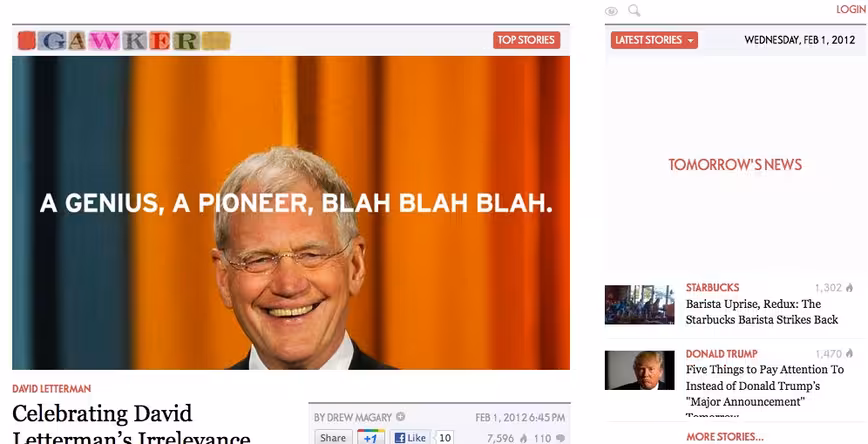Image resolution: width=868 pixels, height=444 pixels.
Task: Open the Top Stories tab
Action: pos(526,40)
